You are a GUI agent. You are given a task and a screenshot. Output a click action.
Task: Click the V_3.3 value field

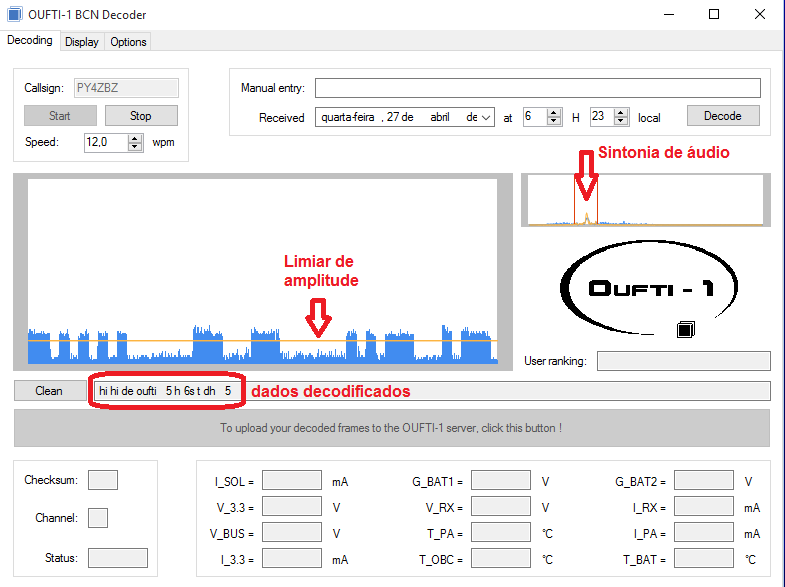[x=292, y=506]
